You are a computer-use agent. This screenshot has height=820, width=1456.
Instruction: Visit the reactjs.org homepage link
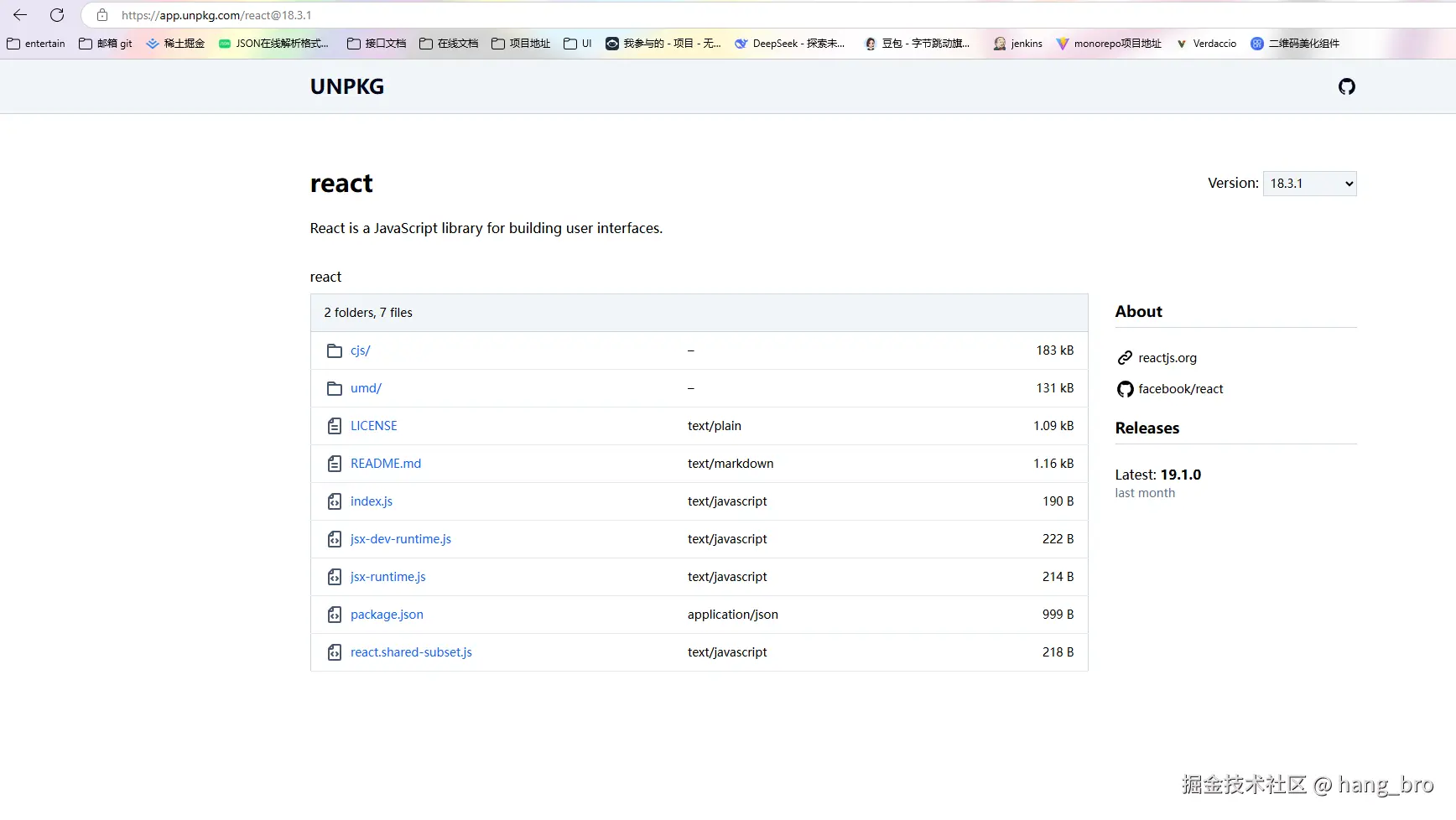(x=1167, y=358)
